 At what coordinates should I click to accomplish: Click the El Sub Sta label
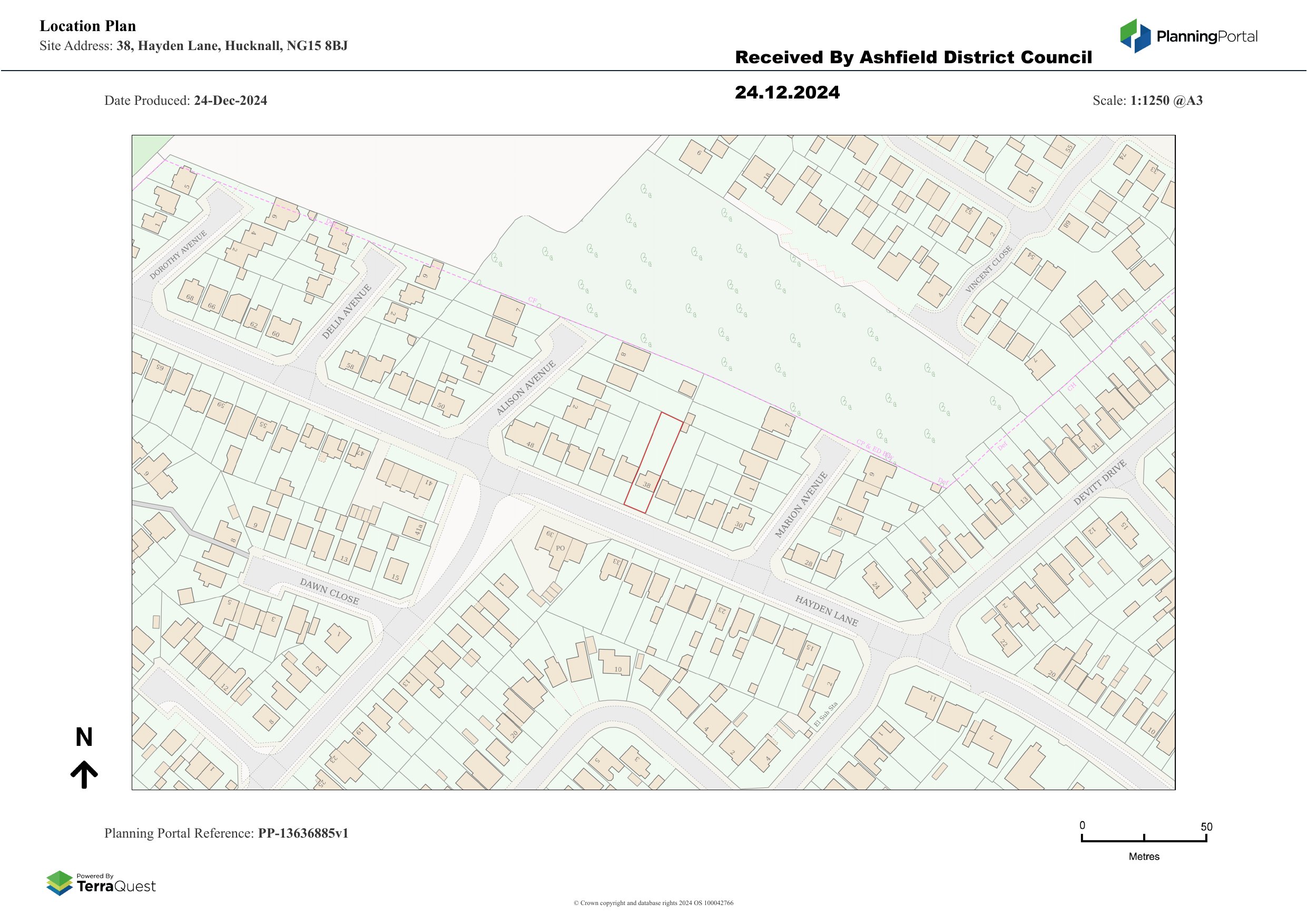(826, 715)
